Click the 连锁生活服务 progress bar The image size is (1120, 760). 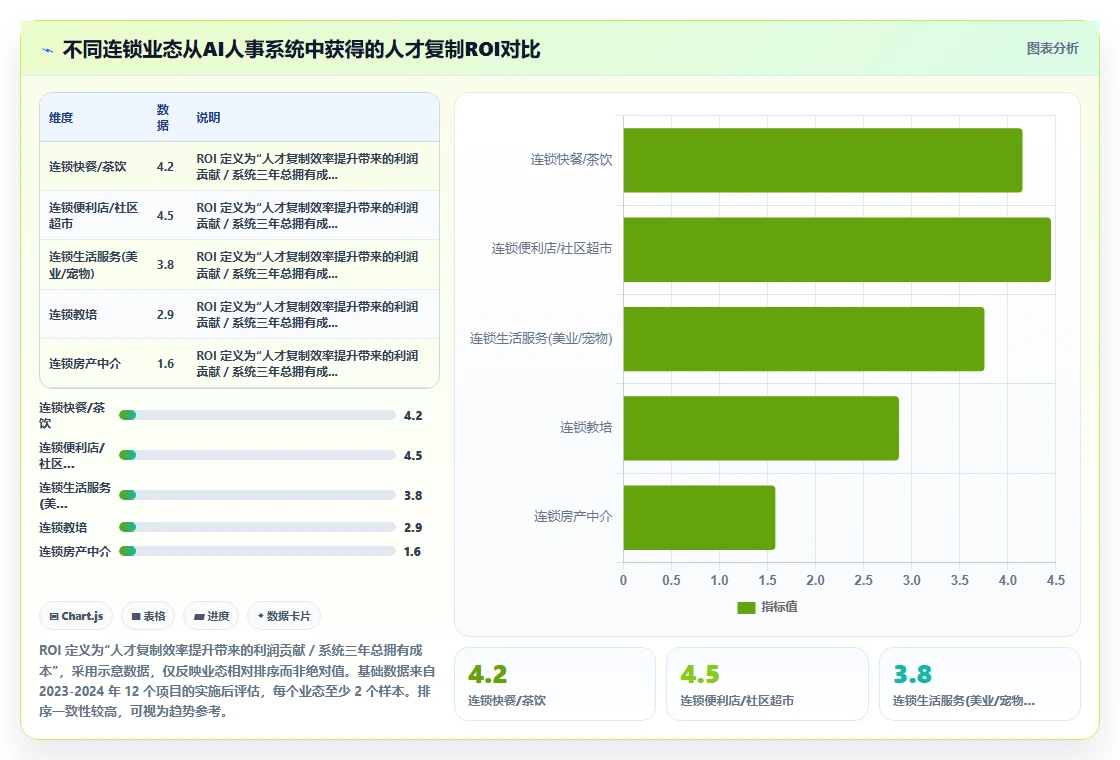tap(257, 495)
